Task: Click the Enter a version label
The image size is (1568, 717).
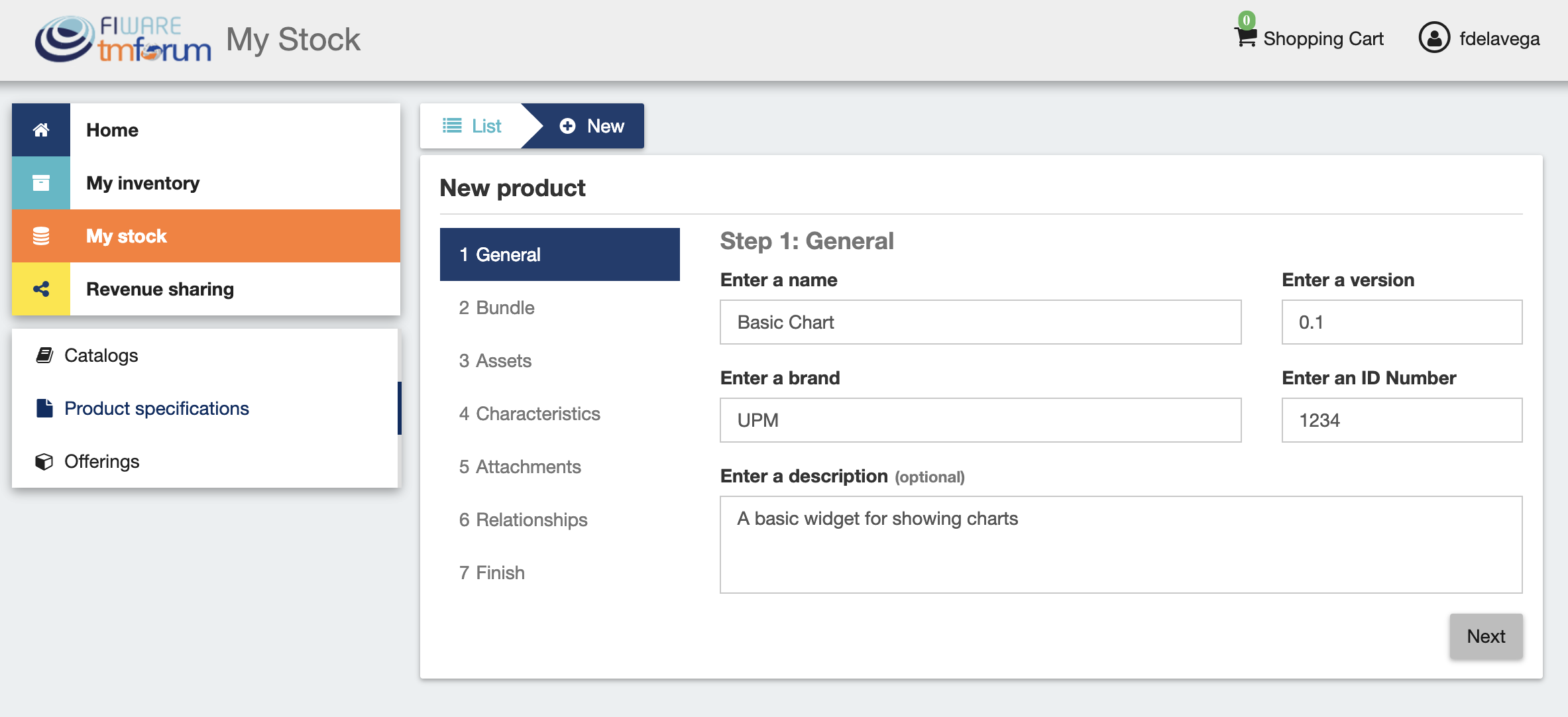Action: (1348, 280)
